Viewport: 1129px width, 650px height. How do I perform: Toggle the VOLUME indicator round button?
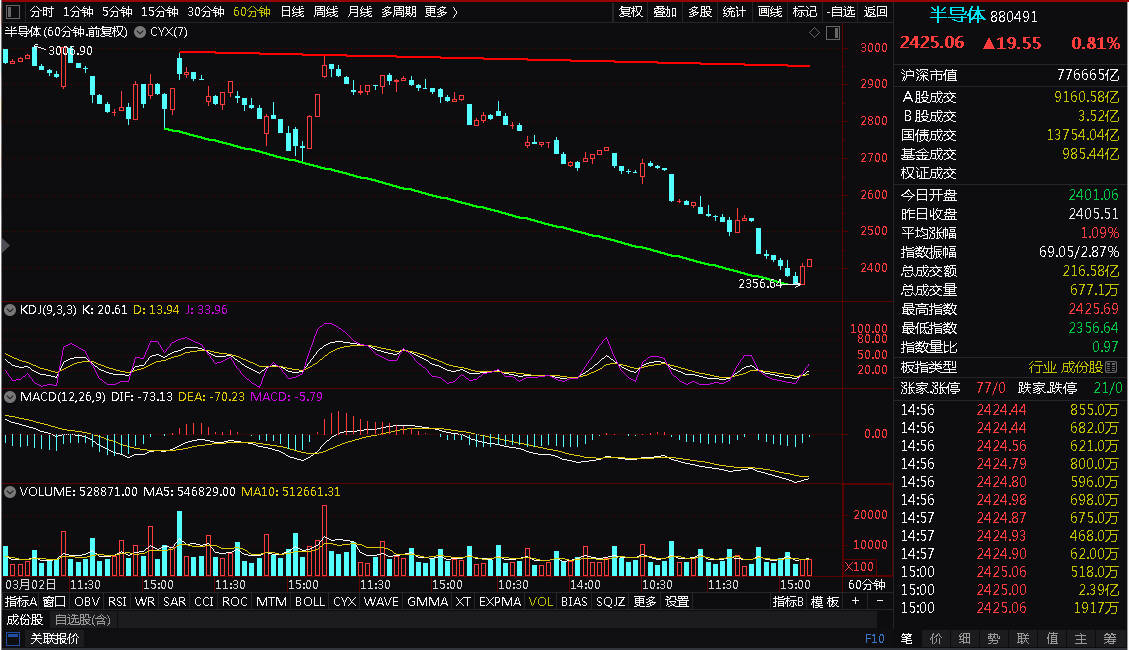pos(10,492)
